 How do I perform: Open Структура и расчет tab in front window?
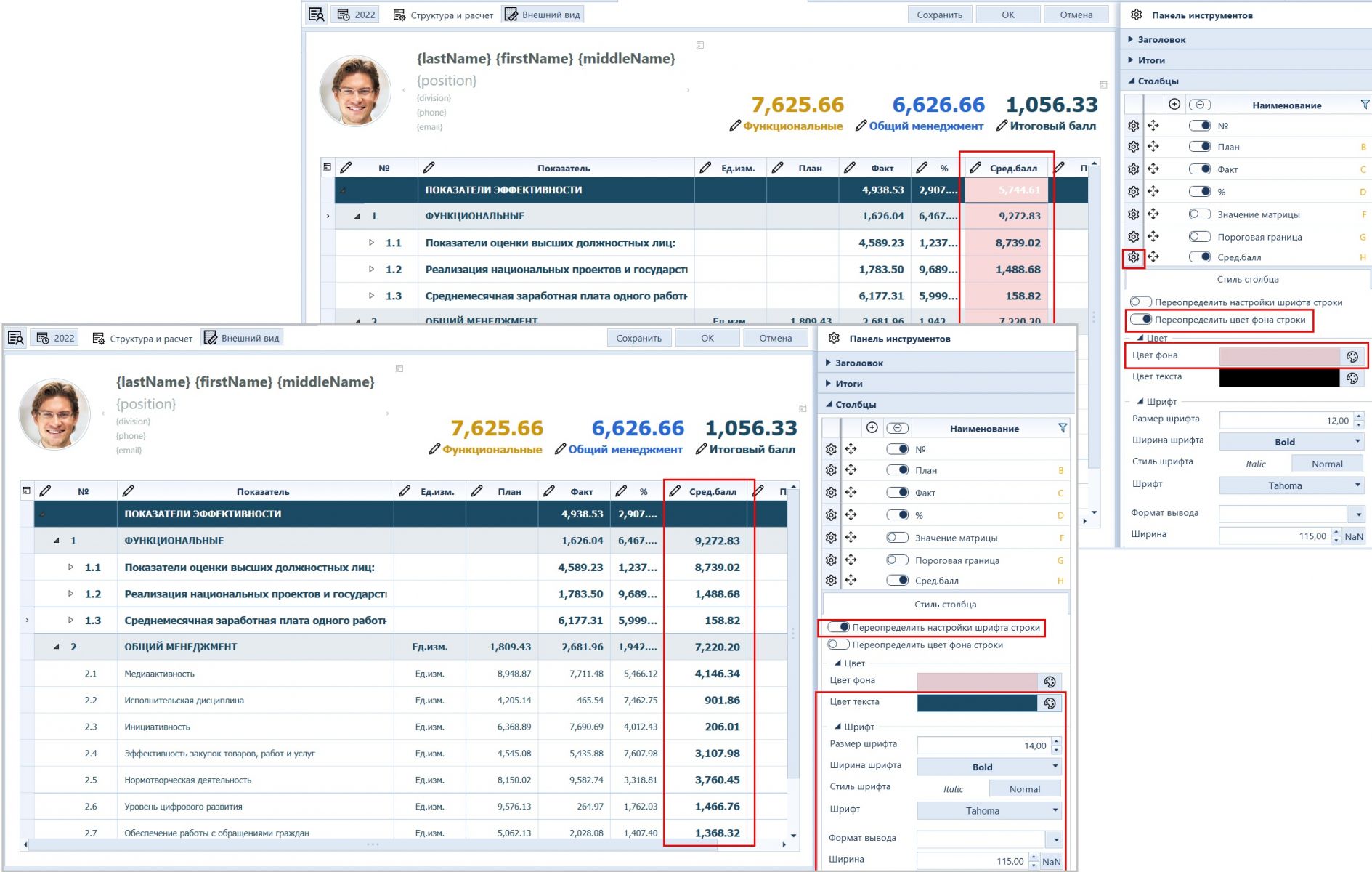(x=142, y=338)
